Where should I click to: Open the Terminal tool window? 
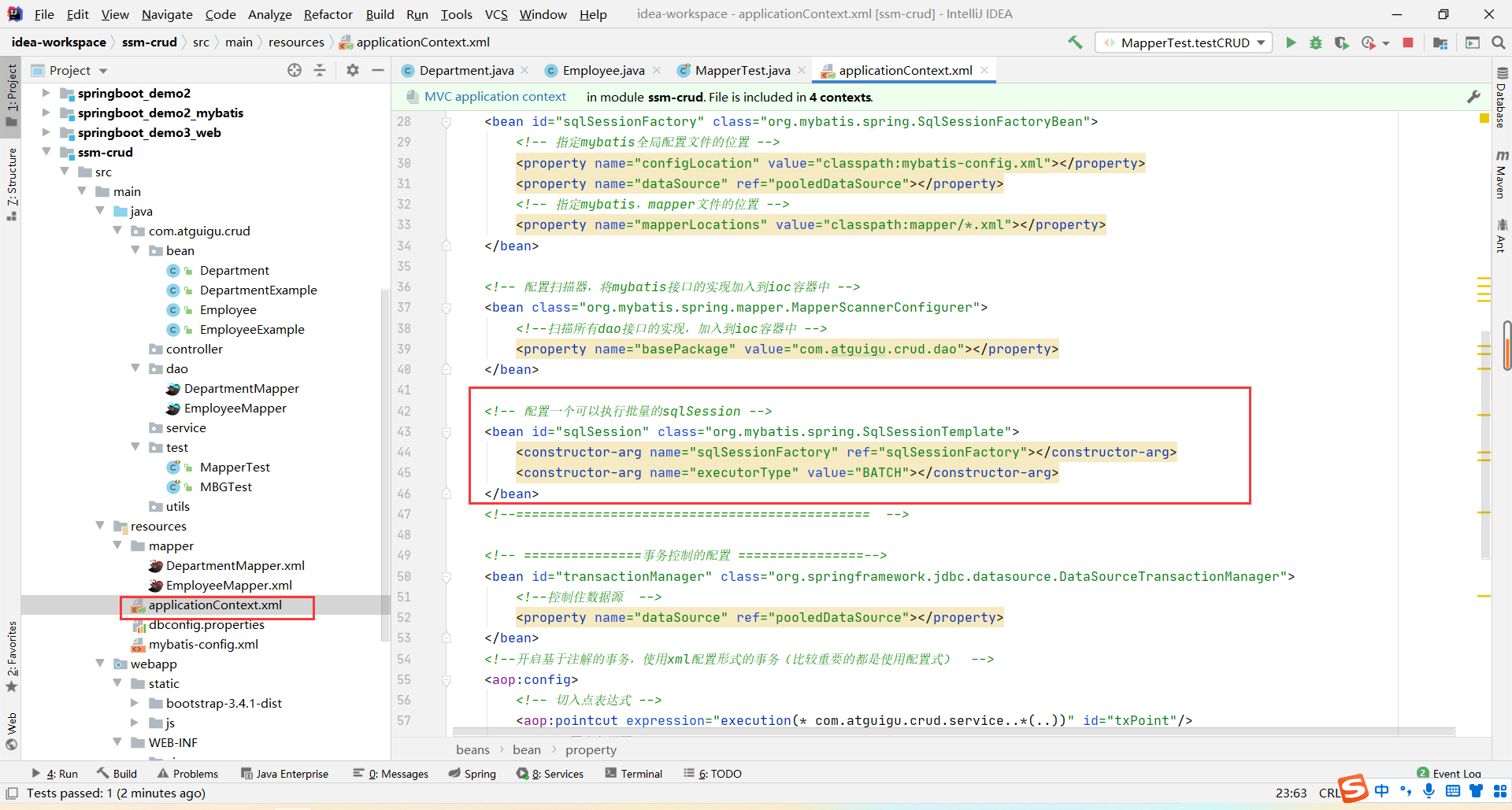pyautogui.click(x=634, y=774)
